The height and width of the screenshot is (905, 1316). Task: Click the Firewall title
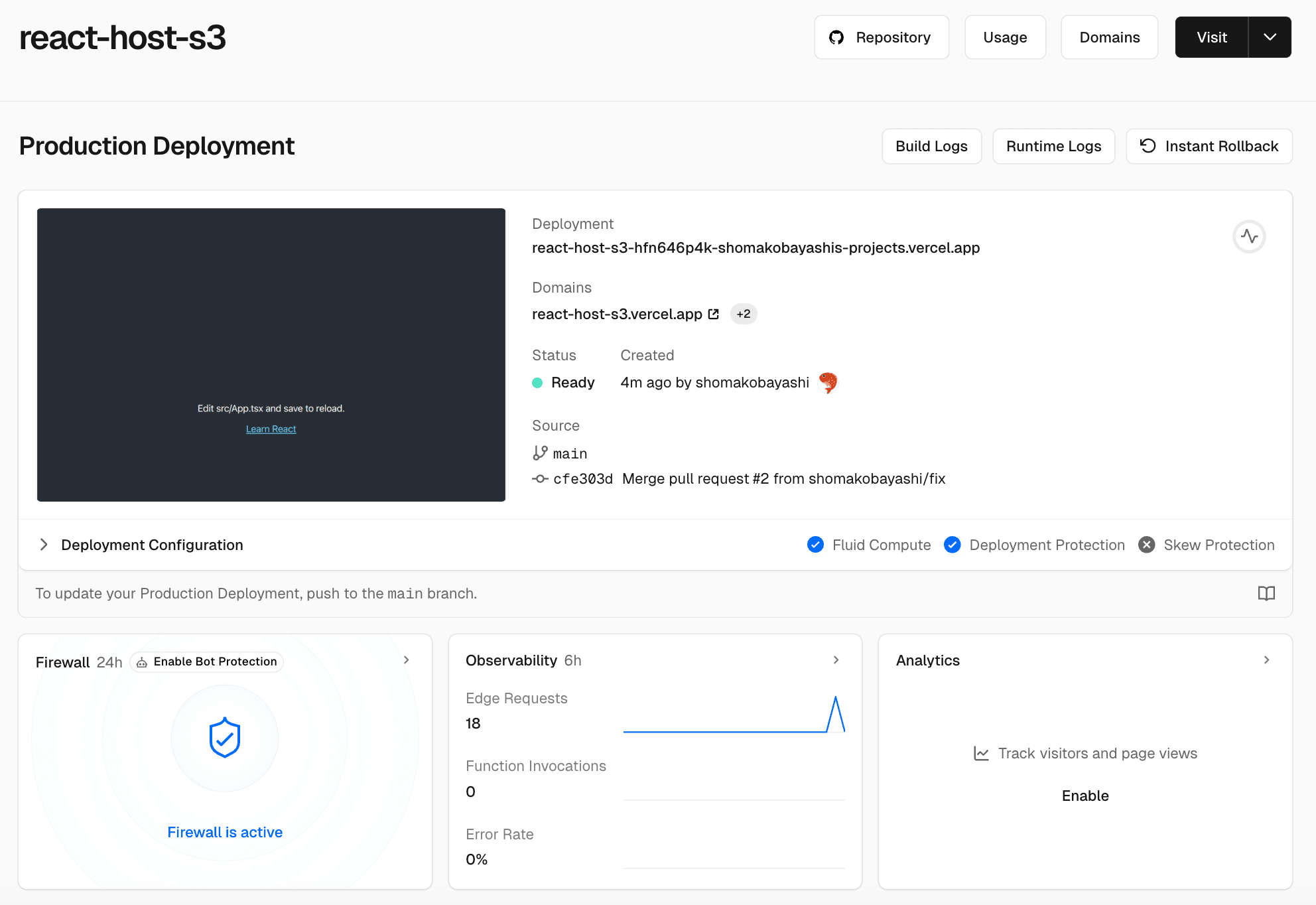[62, 662]
